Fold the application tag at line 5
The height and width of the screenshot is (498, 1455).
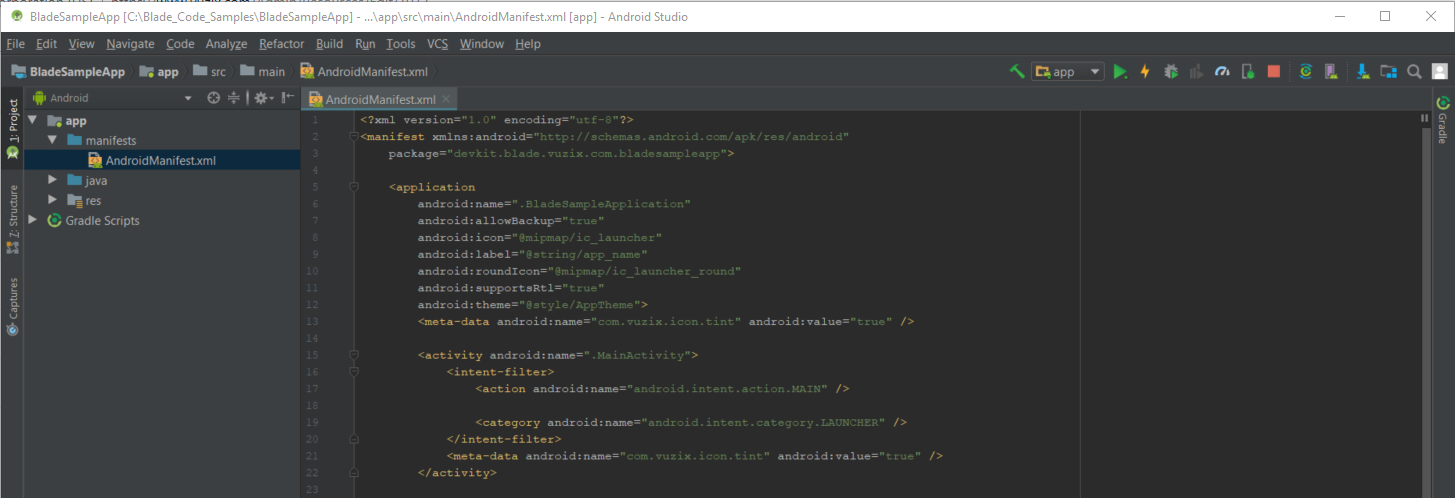[x=353, y=187]
